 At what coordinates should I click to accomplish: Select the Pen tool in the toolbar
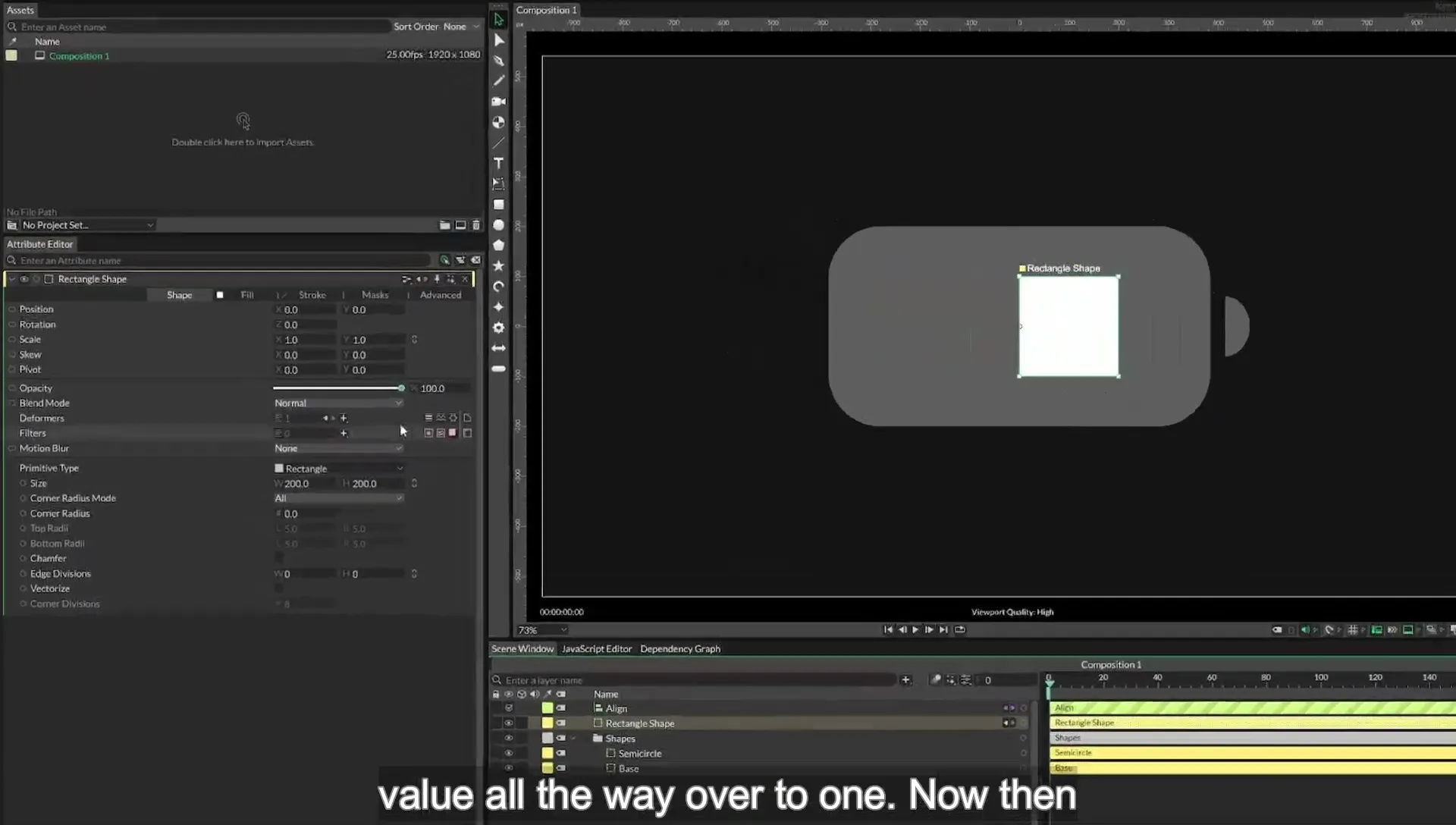tap(499, 61)
